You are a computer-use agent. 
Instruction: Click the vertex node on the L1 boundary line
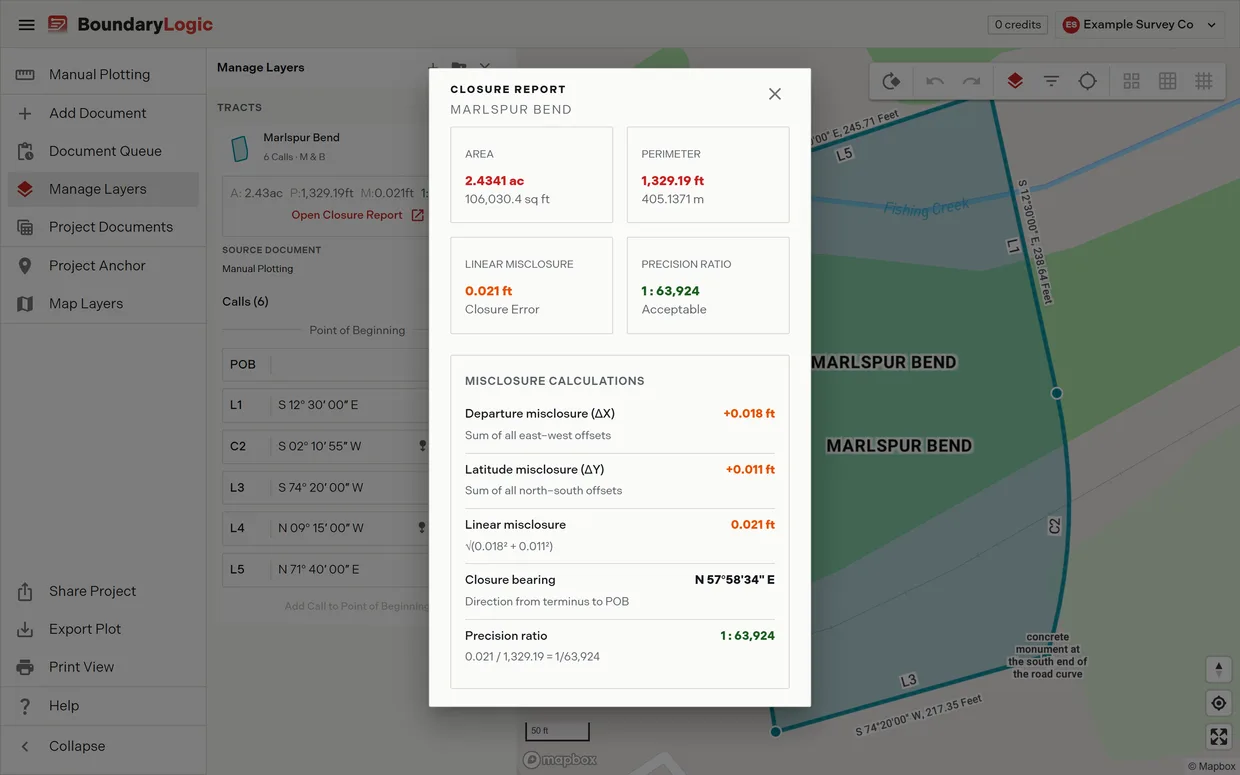pyautogui.click(x=1056, y=393)
